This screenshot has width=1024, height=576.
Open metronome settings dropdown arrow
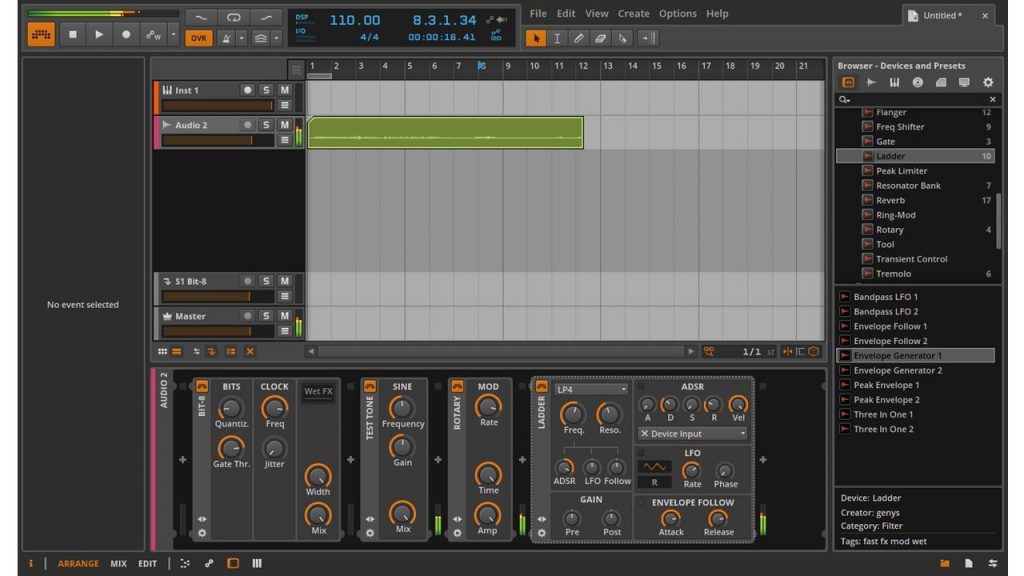pos(242,39)
